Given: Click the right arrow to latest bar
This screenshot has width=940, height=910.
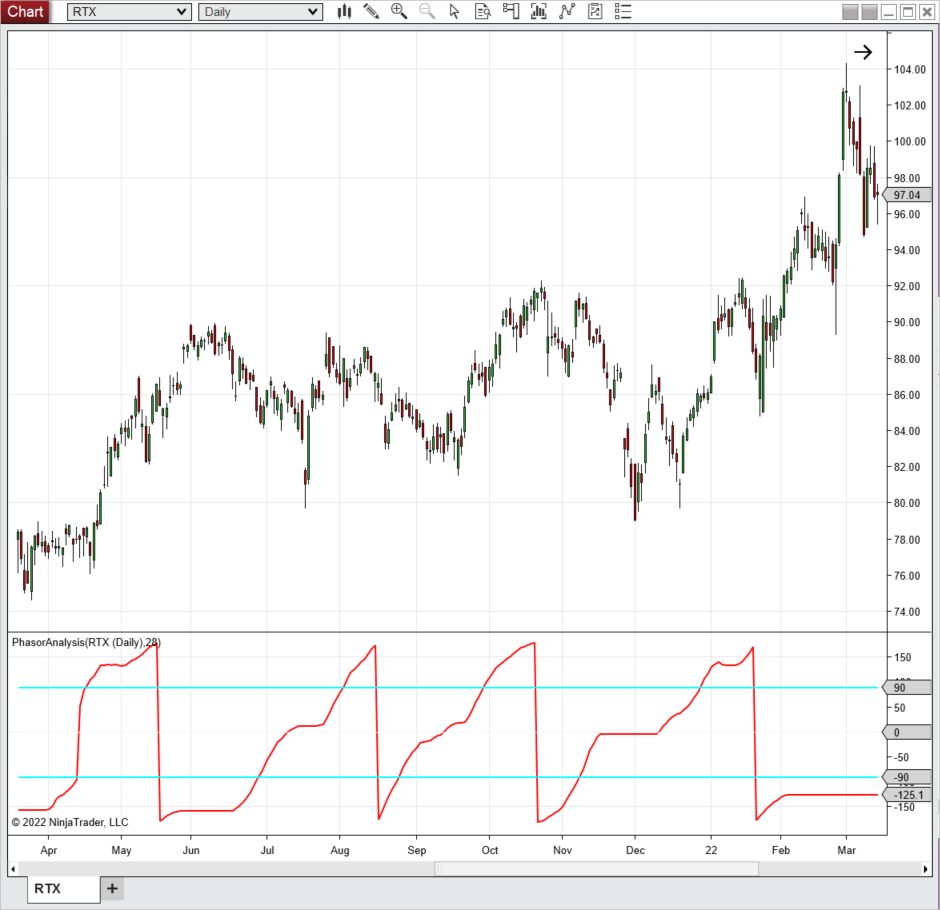Looking at the screenshot, I should (x=863, y=53).
